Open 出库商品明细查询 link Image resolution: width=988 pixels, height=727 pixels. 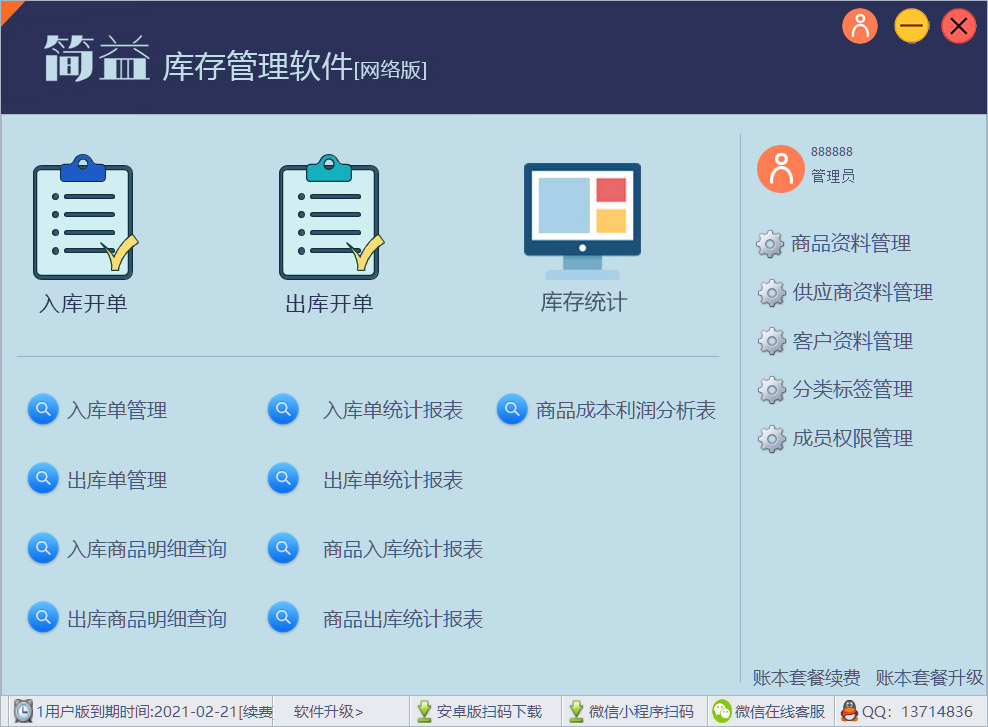pos(147,619)
